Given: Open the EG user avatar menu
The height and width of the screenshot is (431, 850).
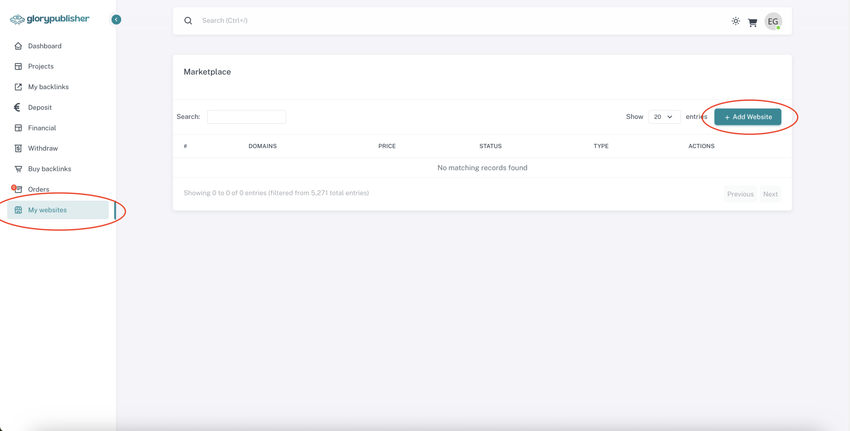Looking at the screenshot, I should tap(773, 21).
